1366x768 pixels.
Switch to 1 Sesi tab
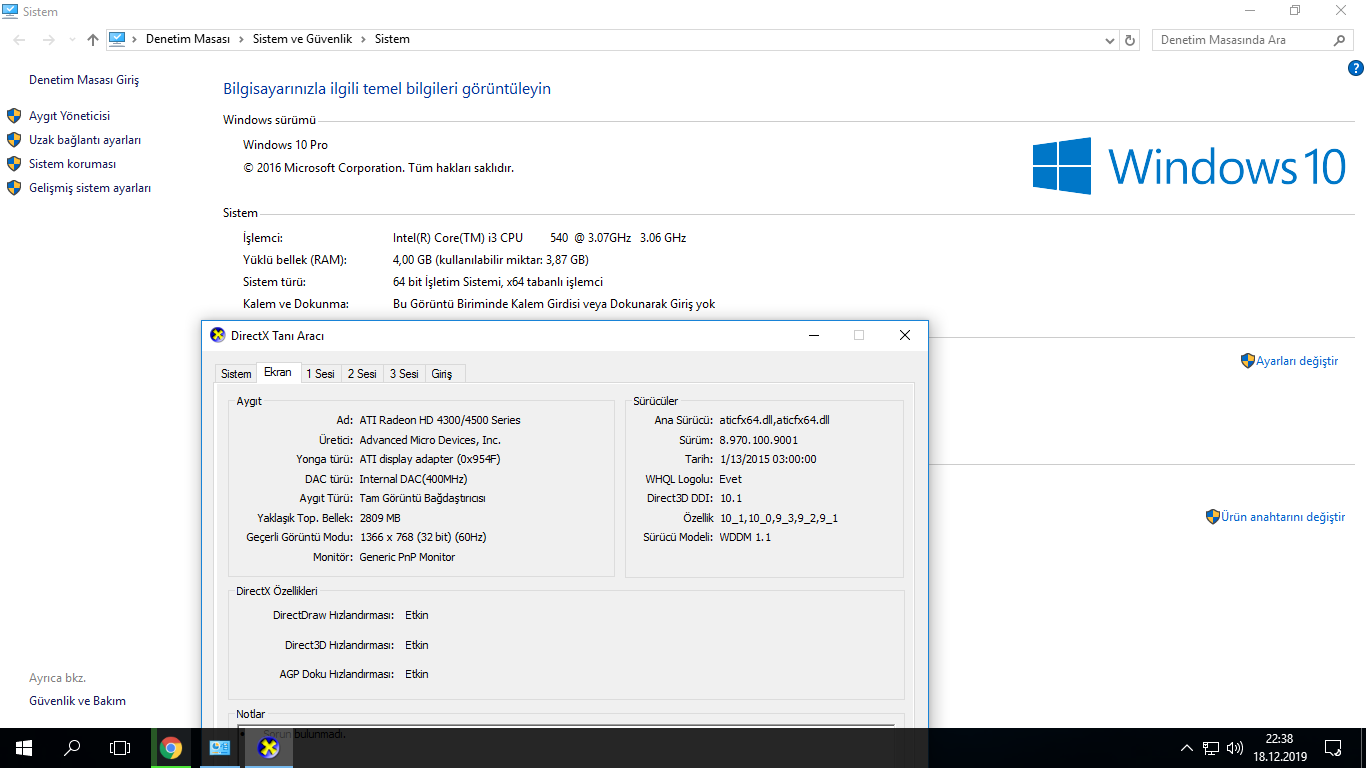click(320, 374)
